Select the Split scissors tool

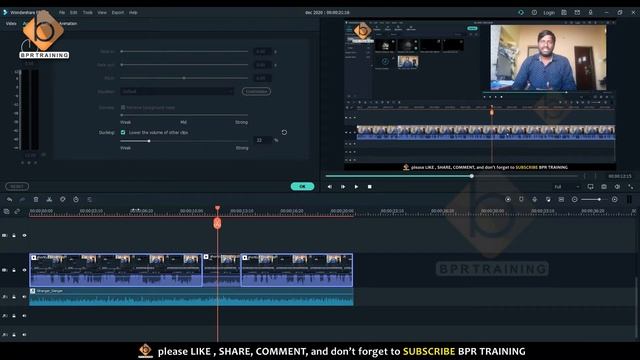(x=49, y=200)
